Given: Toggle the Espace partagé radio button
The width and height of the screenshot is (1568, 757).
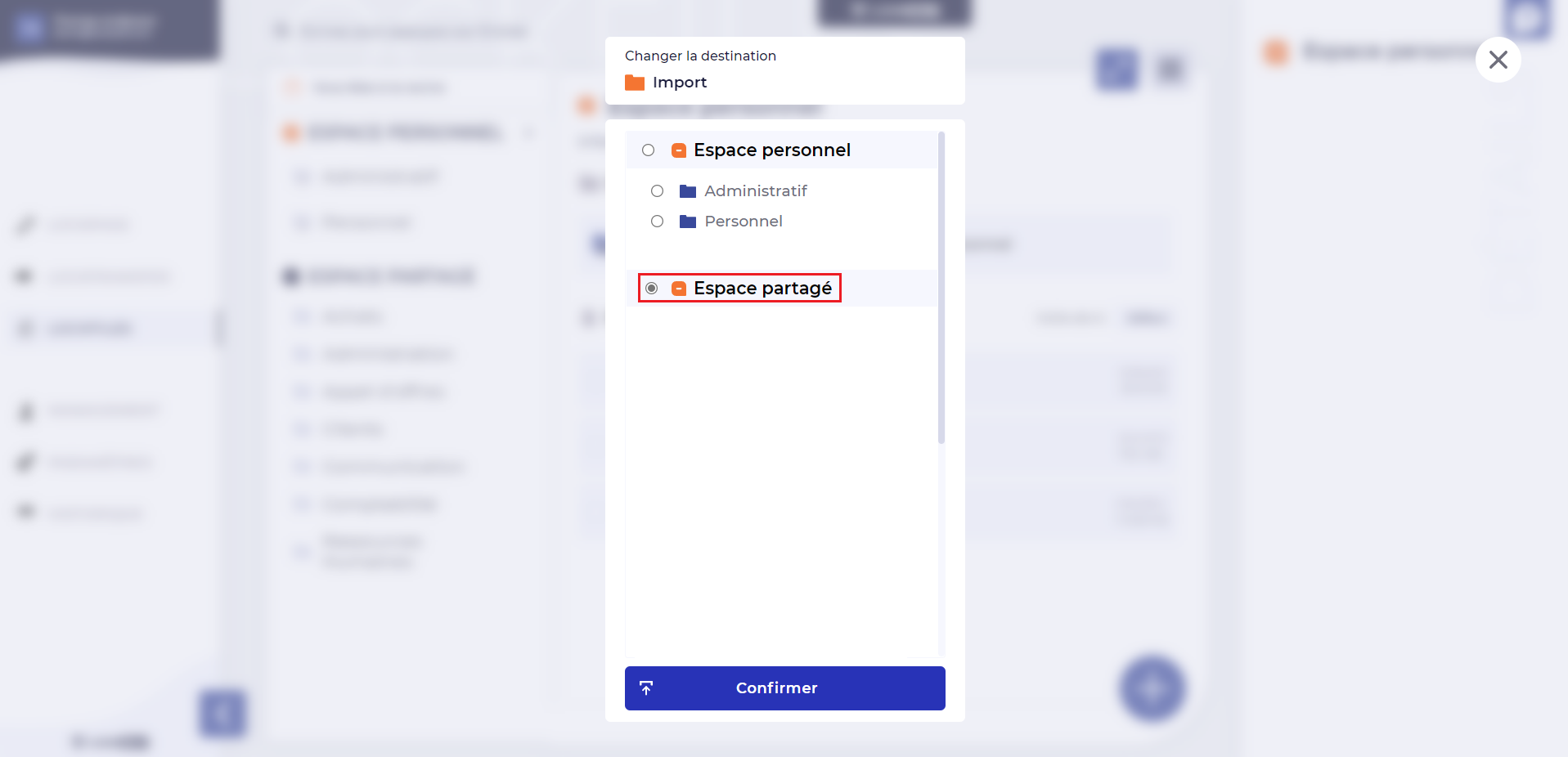Looking at the screenshot, I should point(652,289).
